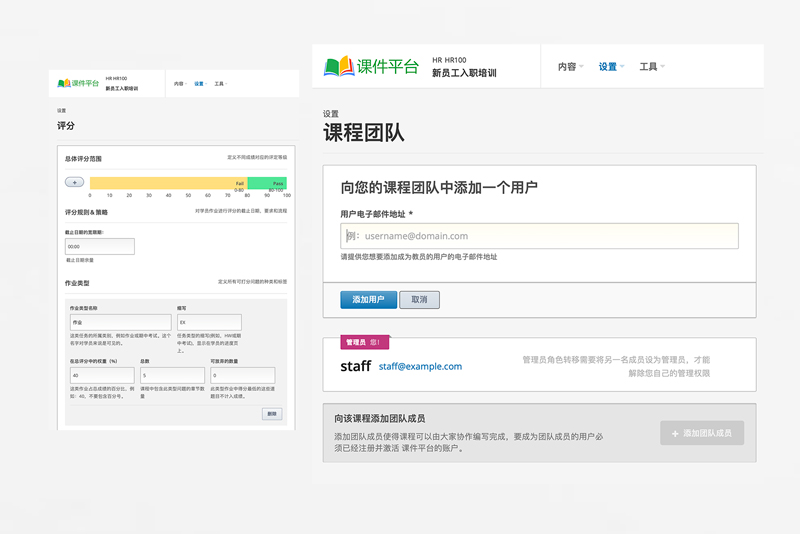Image resolution: width=800 pixels, height=534 pixels.
Task: Click the 添加团队成员 button with plus icon
Action: click(x=702, y=433)
